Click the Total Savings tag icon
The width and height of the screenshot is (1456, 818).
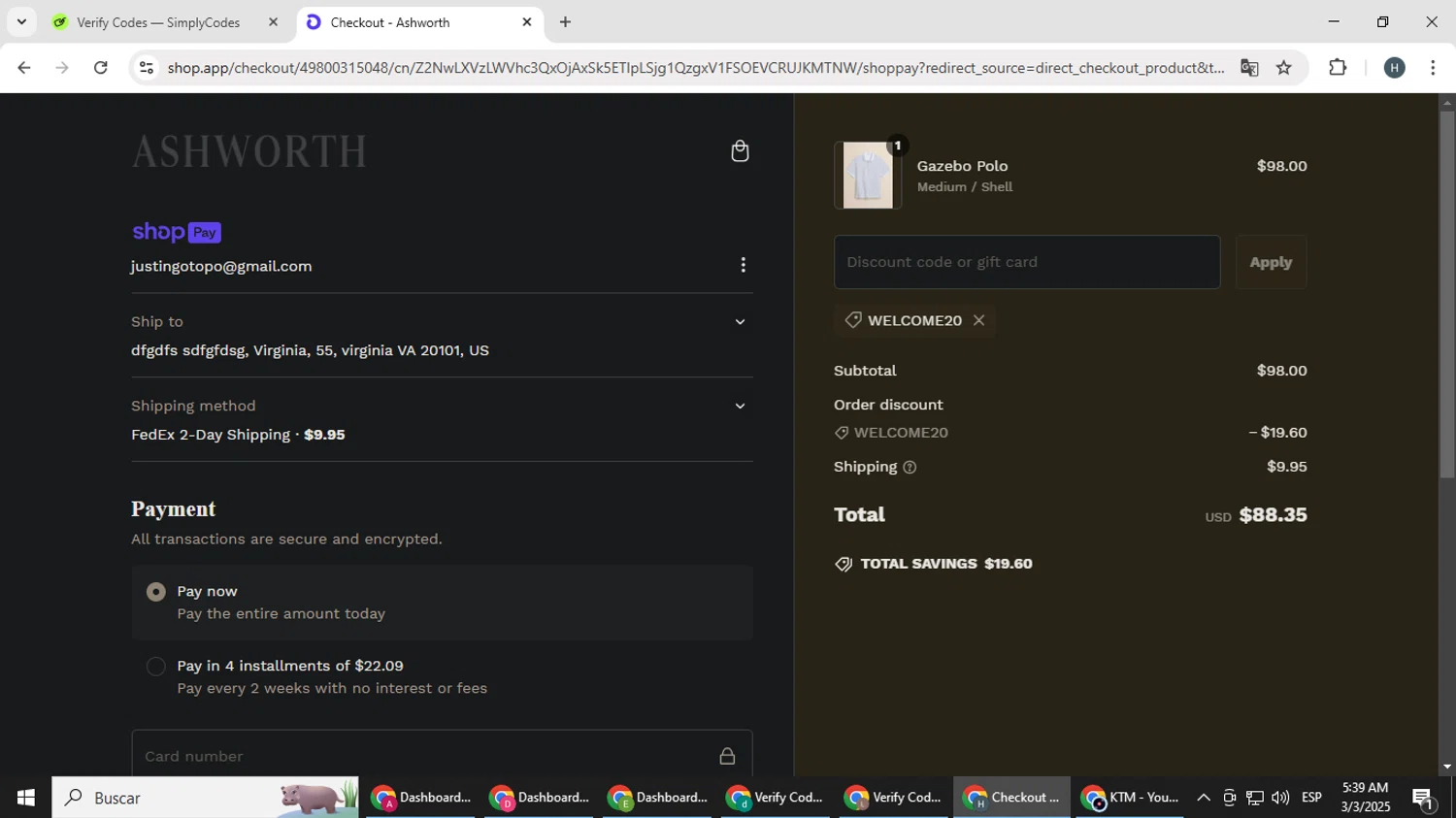click(844, 564)
